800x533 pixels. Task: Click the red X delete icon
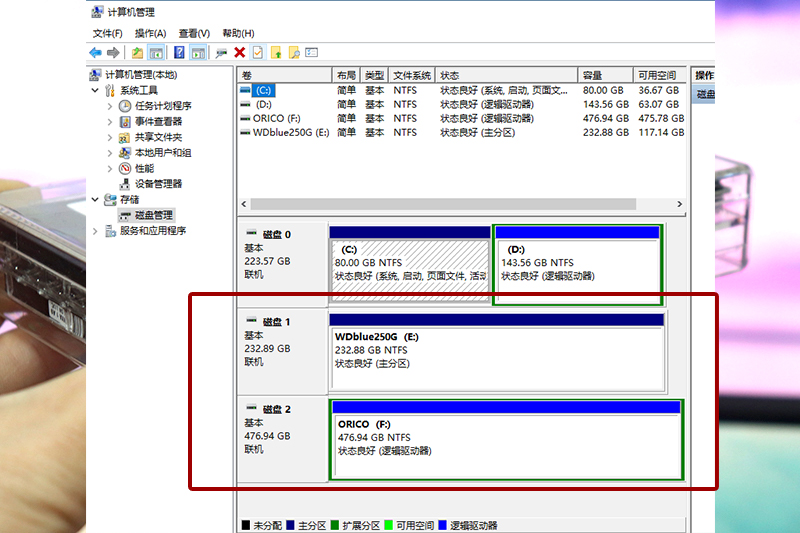[x=240, y=53]
